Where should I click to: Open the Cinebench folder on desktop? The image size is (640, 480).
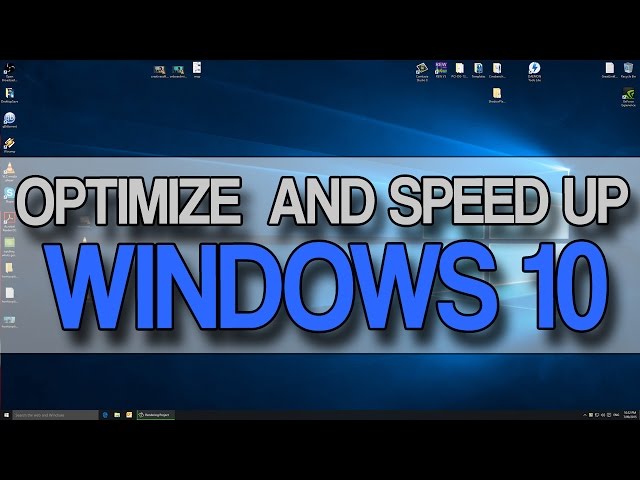pos(497,70)
